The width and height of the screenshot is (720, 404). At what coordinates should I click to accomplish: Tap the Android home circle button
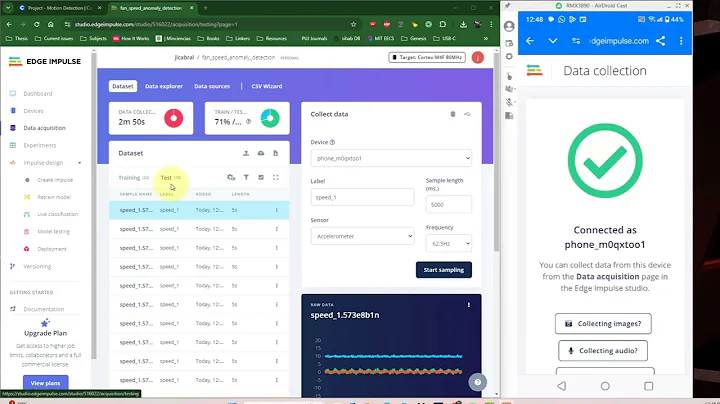pos(605,386)
